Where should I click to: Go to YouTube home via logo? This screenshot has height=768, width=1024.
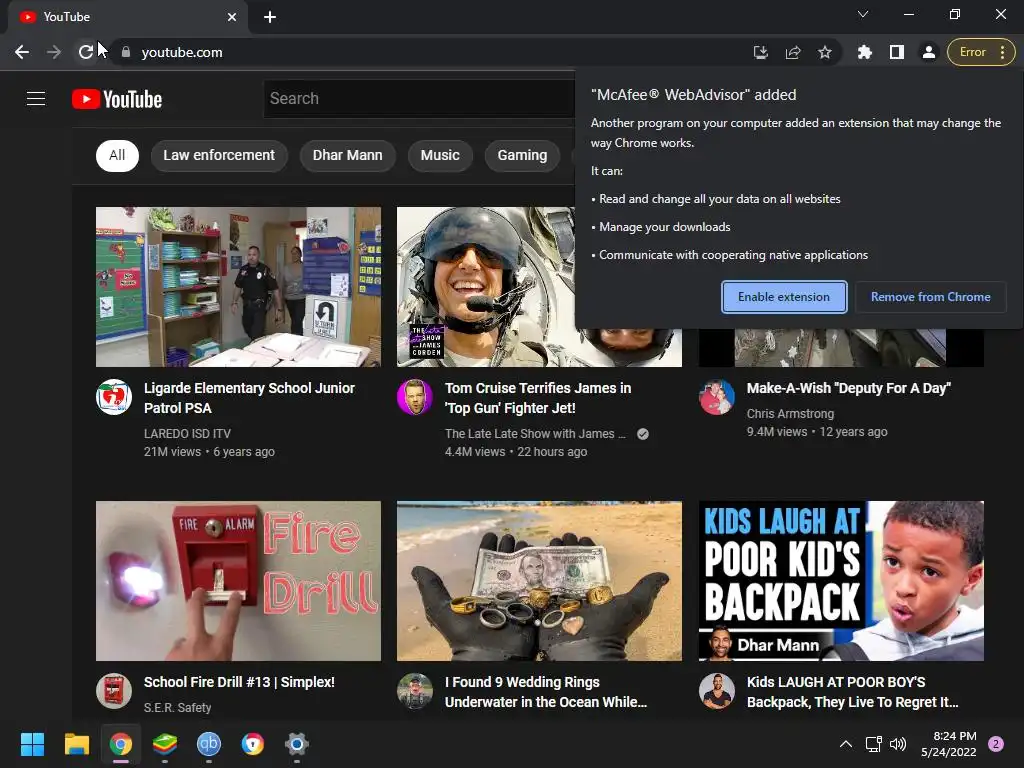[x=117, y=99]
